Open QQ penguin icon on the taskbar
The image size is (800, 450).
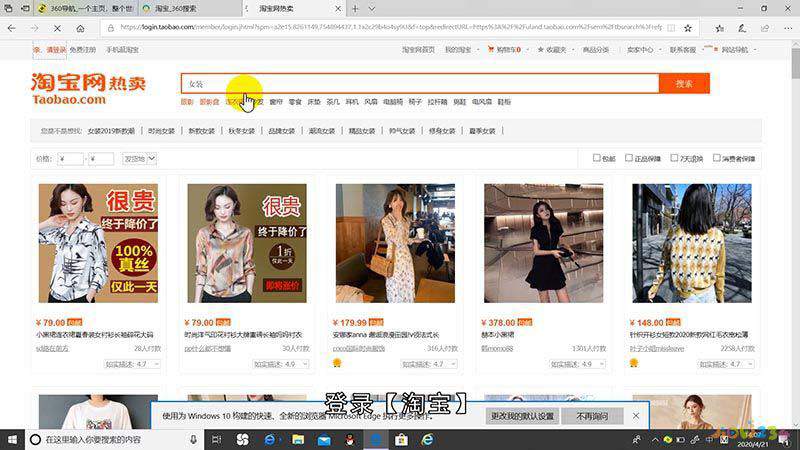tap(350, 439)
